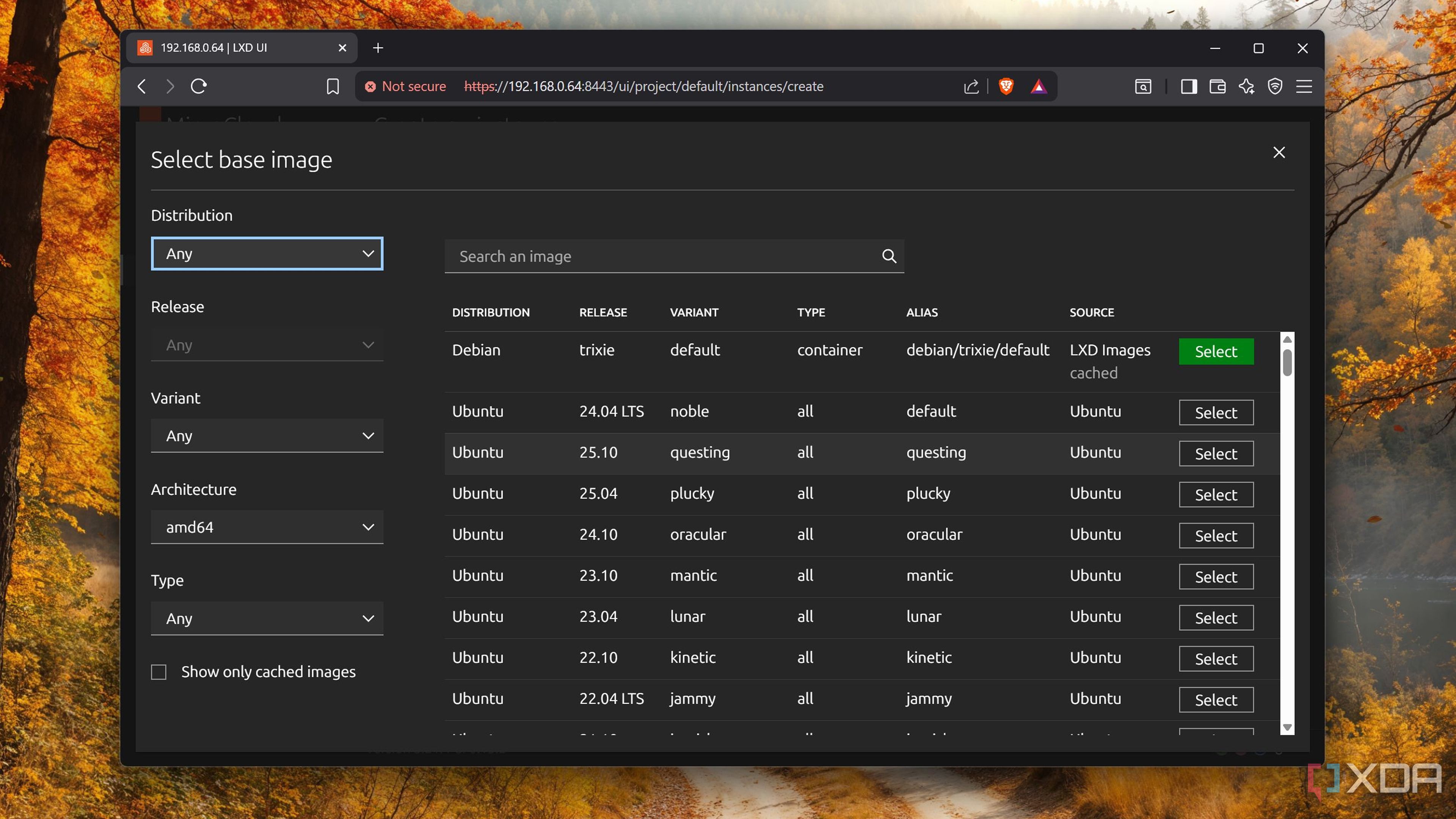The image size is (1456, 819).
Task: Click the Search an image field
Action: pos(674,256)
